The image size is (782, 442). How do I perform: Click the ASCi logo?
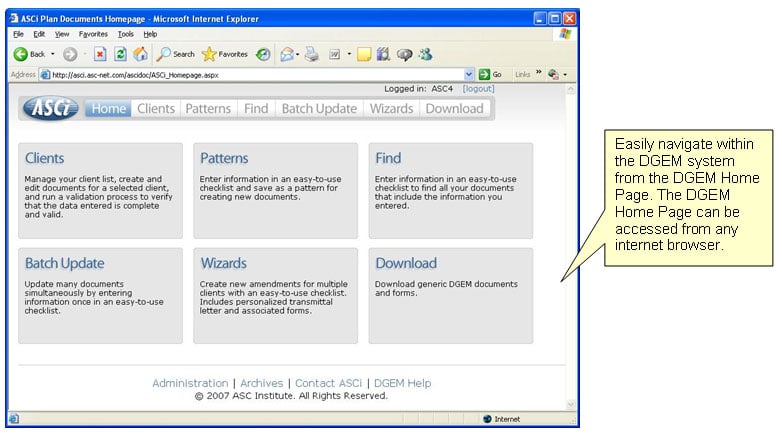[x=51, y=108]
